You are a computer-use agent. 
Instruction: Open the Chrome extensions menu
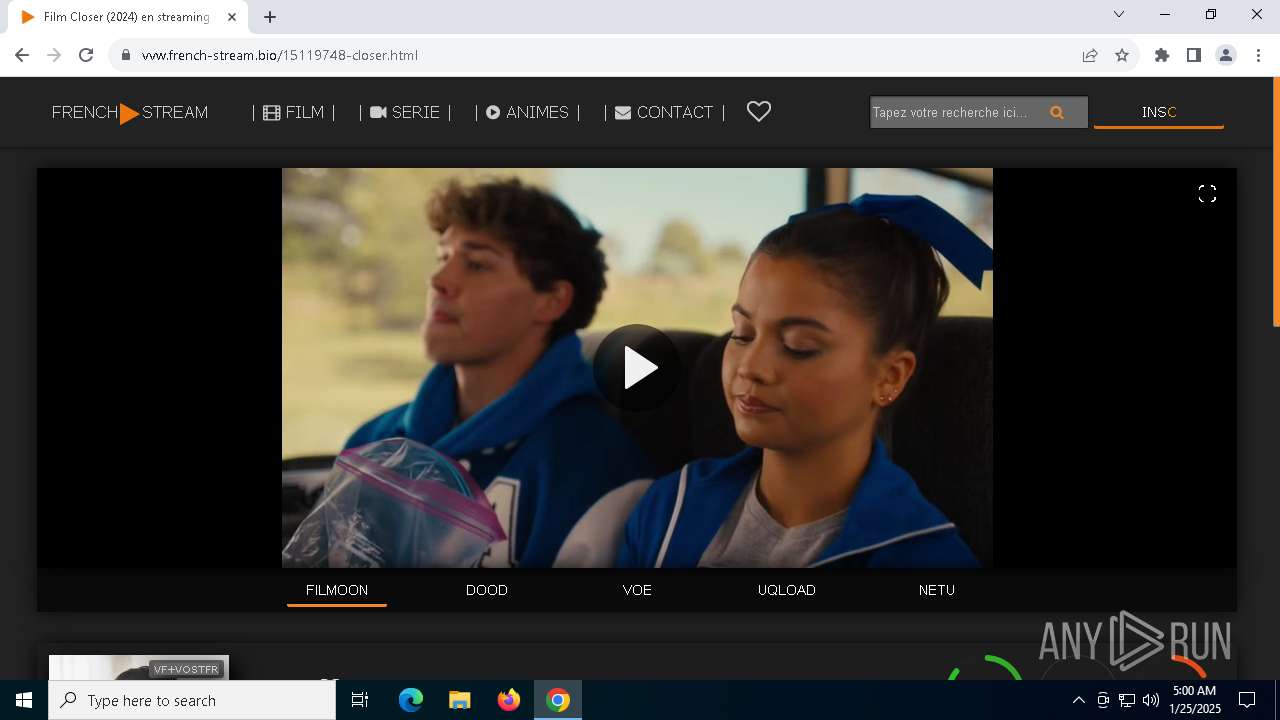1162,55
